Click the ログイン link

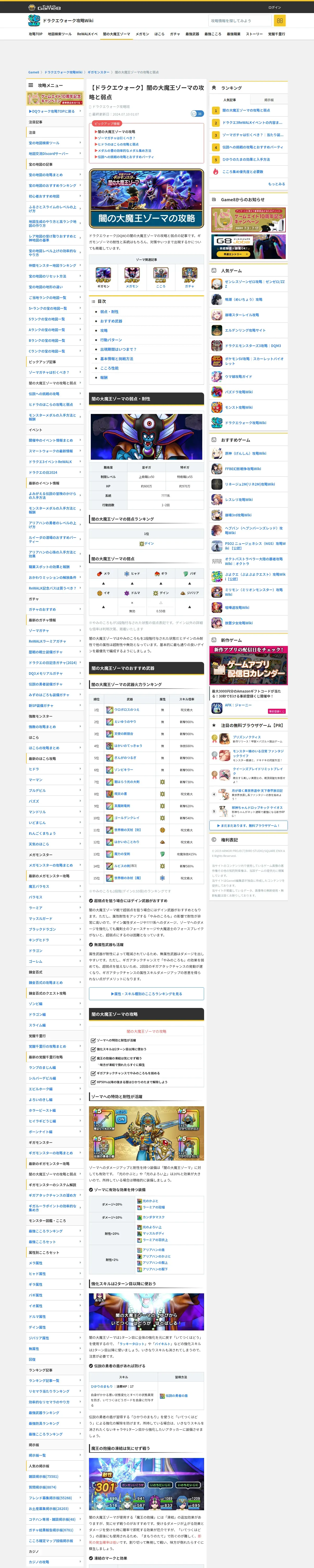[x=275, y=7]
